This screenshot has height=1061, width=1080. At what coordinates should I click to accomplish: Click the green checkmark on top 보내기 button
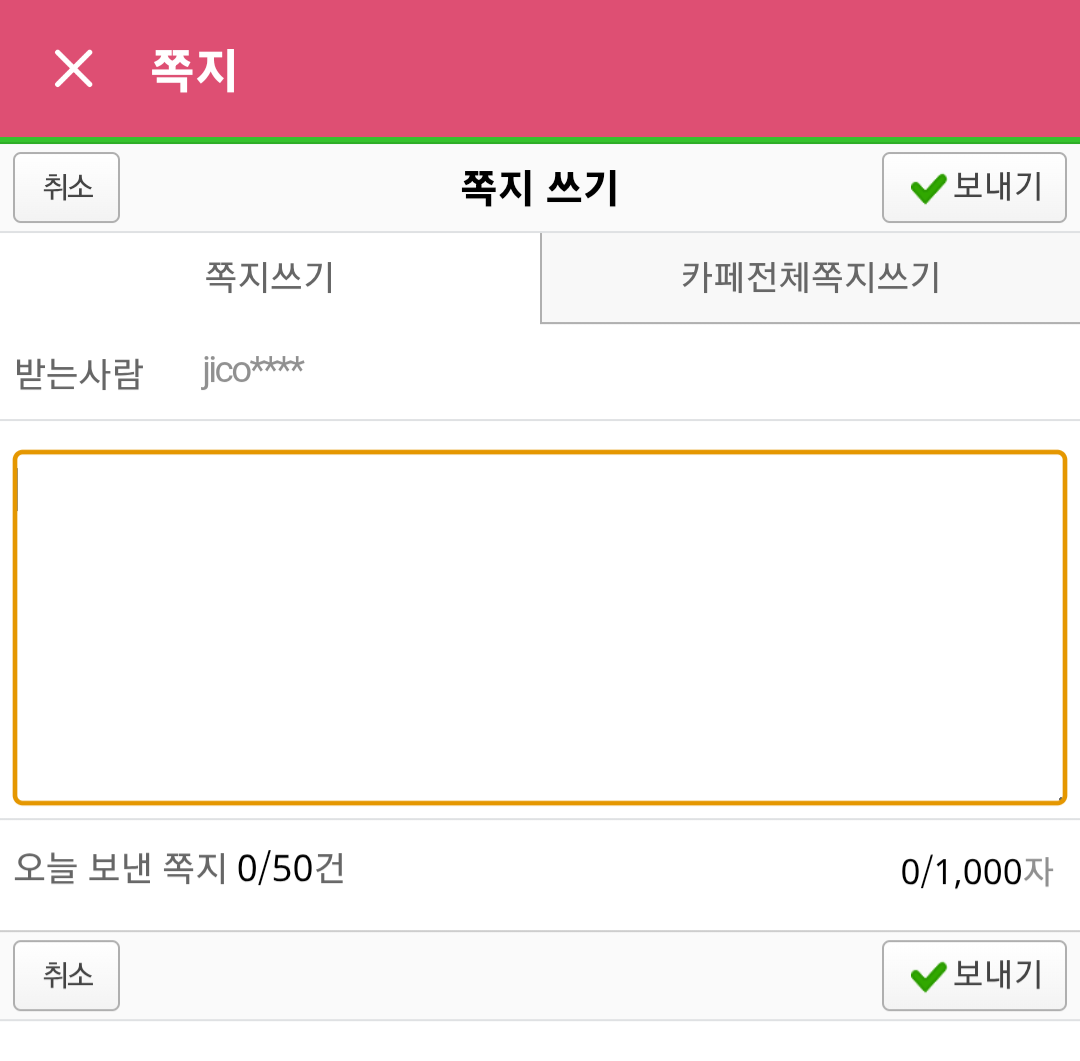pos(928,188)
